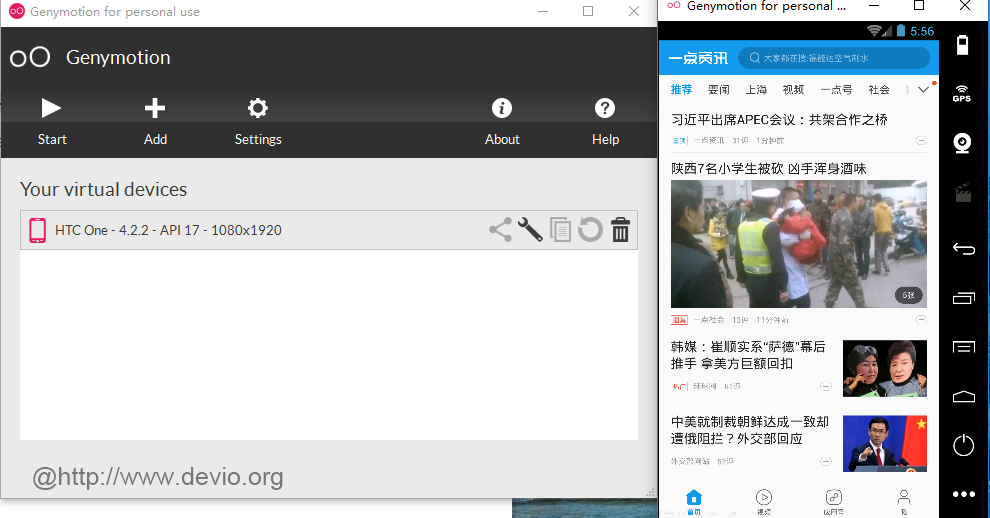Open the About dialog
Image resolution: width=990 pixels, height=518 pixels.
(x=502, y=121)
